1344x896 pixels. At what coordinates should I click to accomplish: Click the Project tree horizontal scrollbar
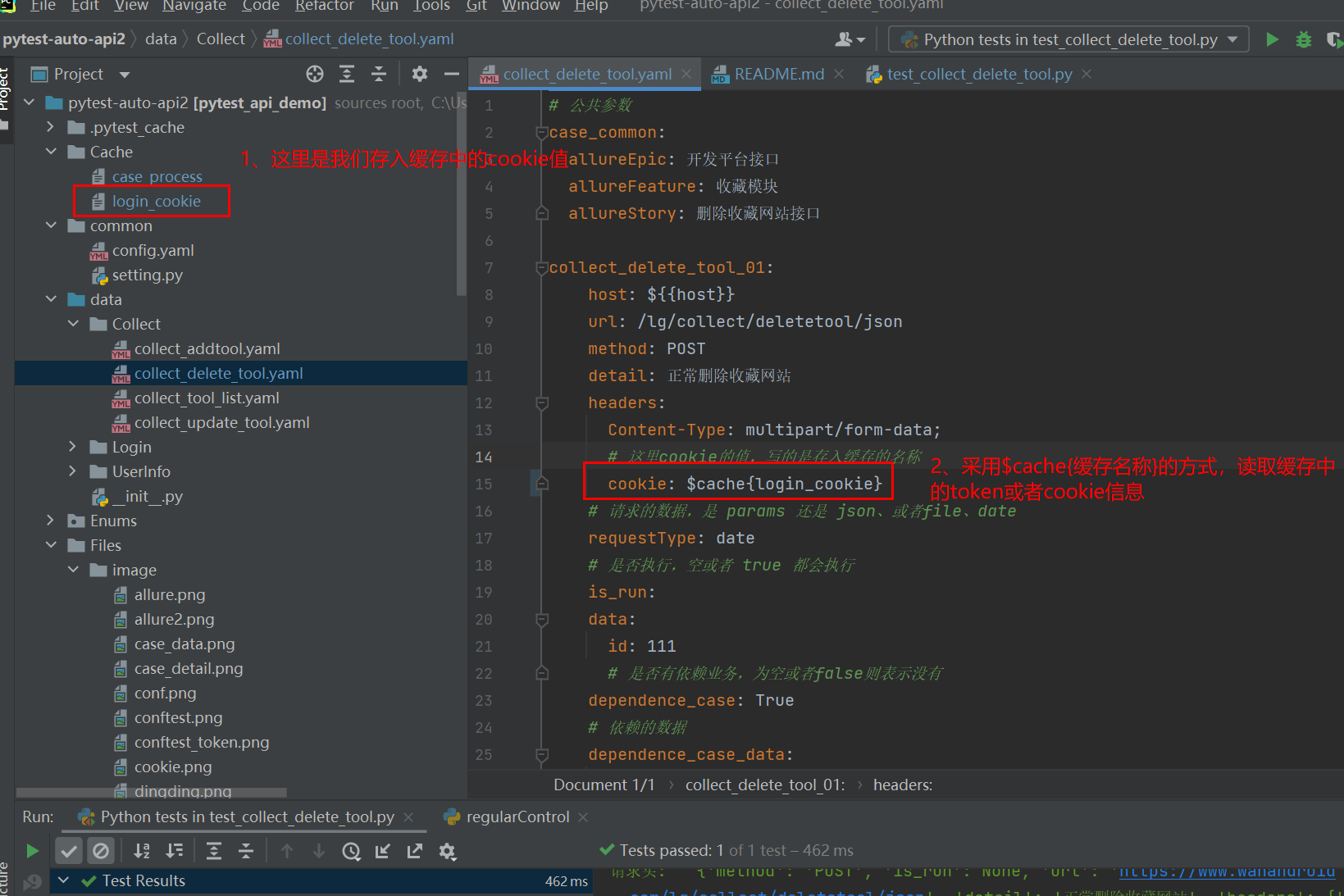point(152,793)
